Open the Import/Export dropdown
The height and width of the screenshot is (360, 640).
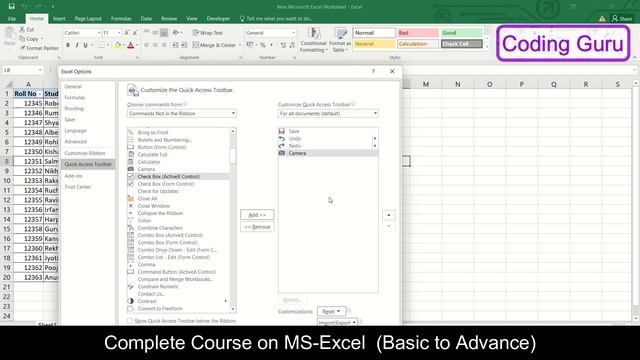337,322
